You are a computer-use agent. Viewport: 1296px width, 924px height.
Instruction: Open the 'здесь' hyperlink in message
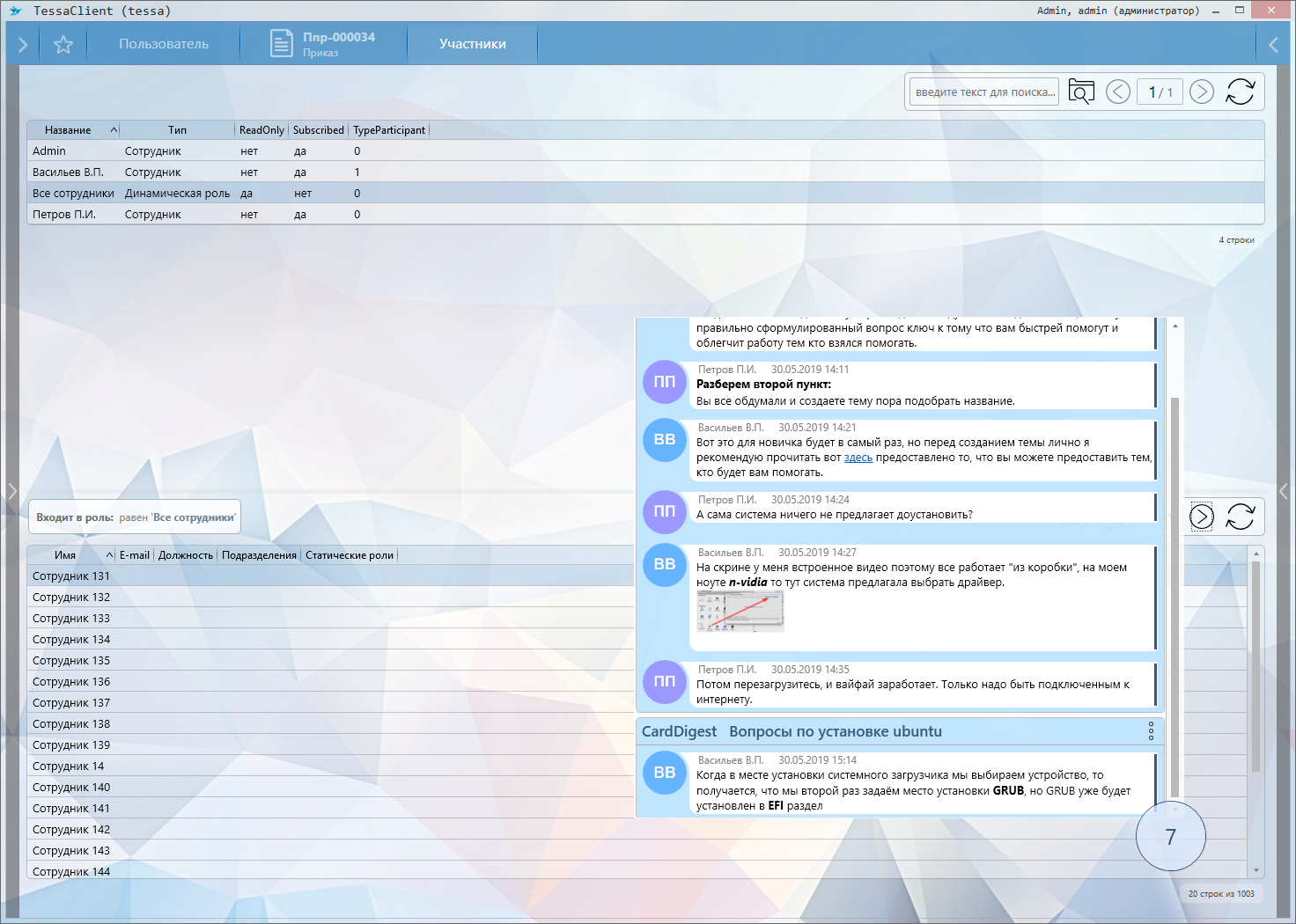(x=858, y=458)
